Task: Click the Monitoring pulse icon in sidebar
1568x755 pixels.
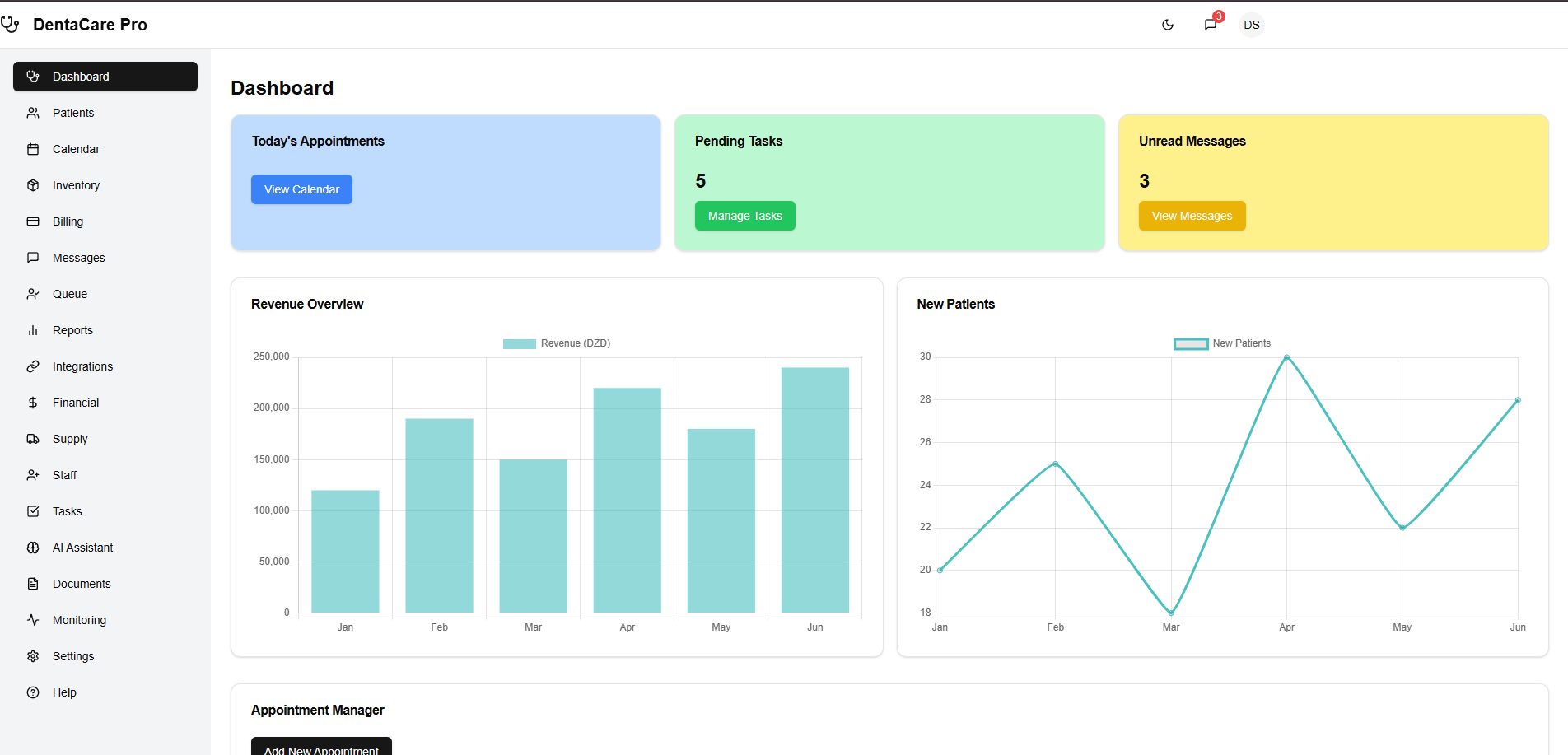Action: tap(33, 620)
